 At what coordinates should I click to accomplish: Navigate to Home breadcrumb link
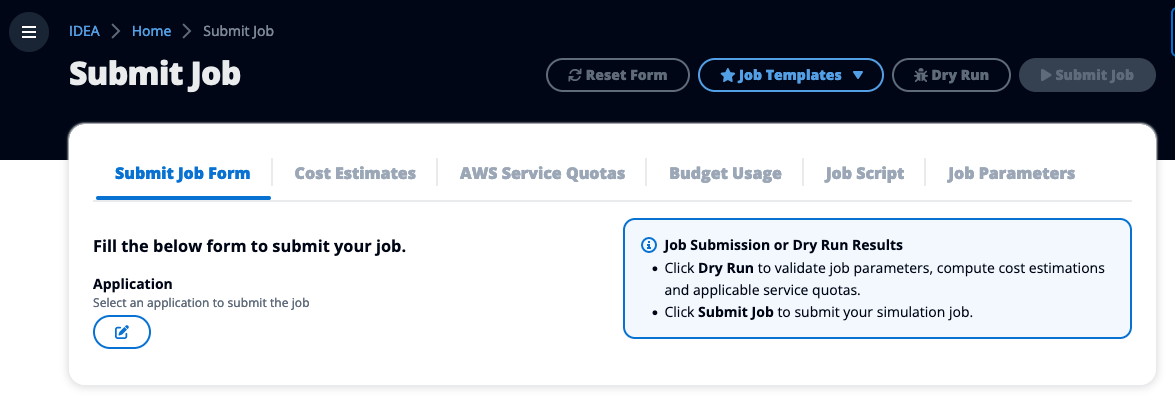151,31
